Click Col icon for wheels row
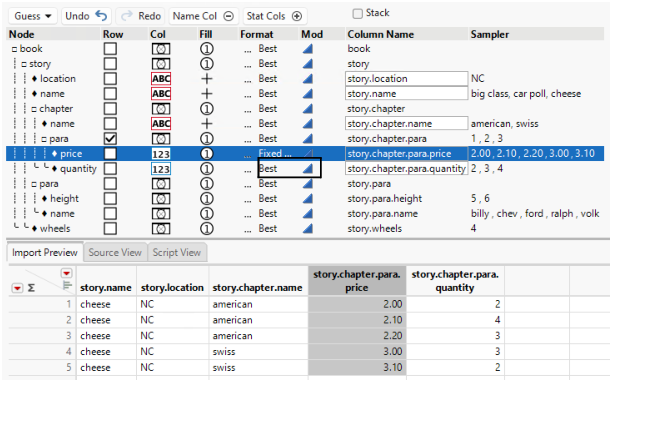 pos(161,229)
